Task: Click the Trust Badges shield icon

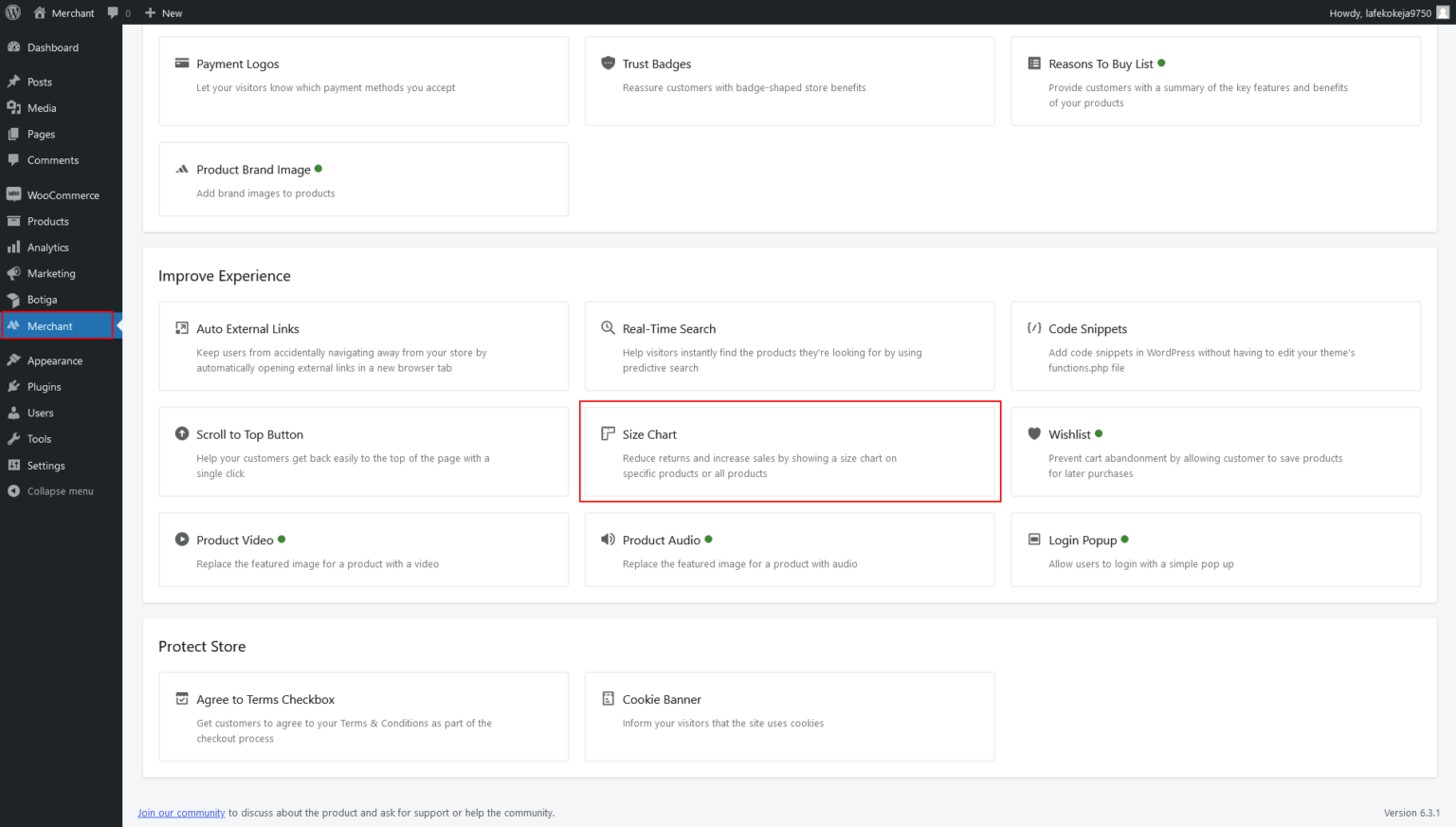Action: coord(608,64)
